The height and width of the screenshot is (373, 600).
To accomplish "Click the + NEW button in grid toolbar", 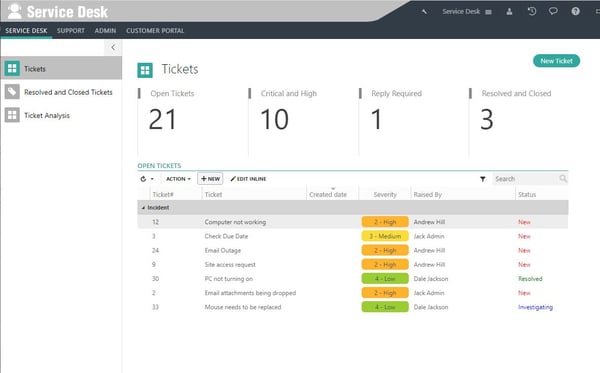I will tap(210, 179).
